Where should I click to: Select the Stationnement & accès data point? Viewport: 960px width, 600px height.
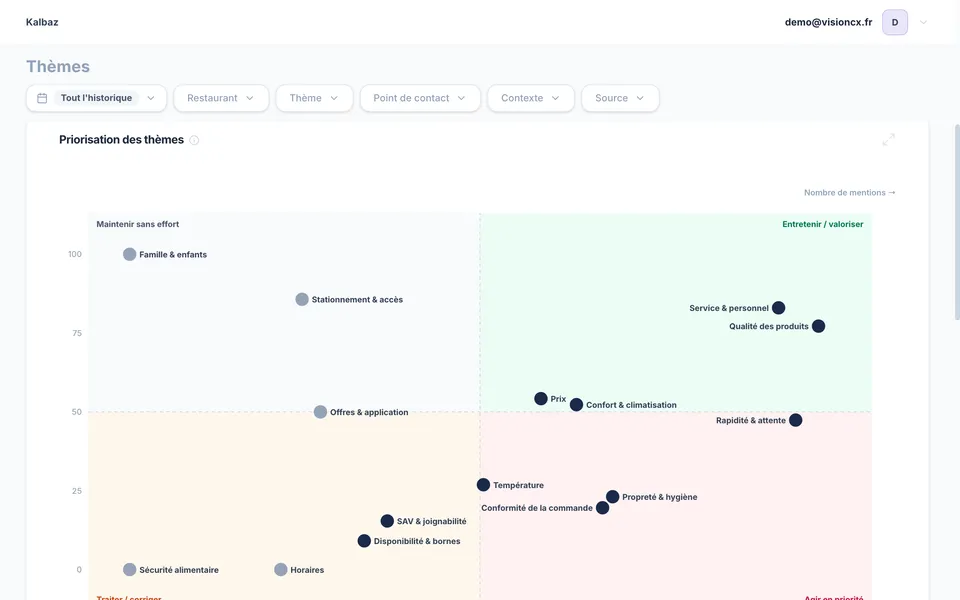[302, 299]
